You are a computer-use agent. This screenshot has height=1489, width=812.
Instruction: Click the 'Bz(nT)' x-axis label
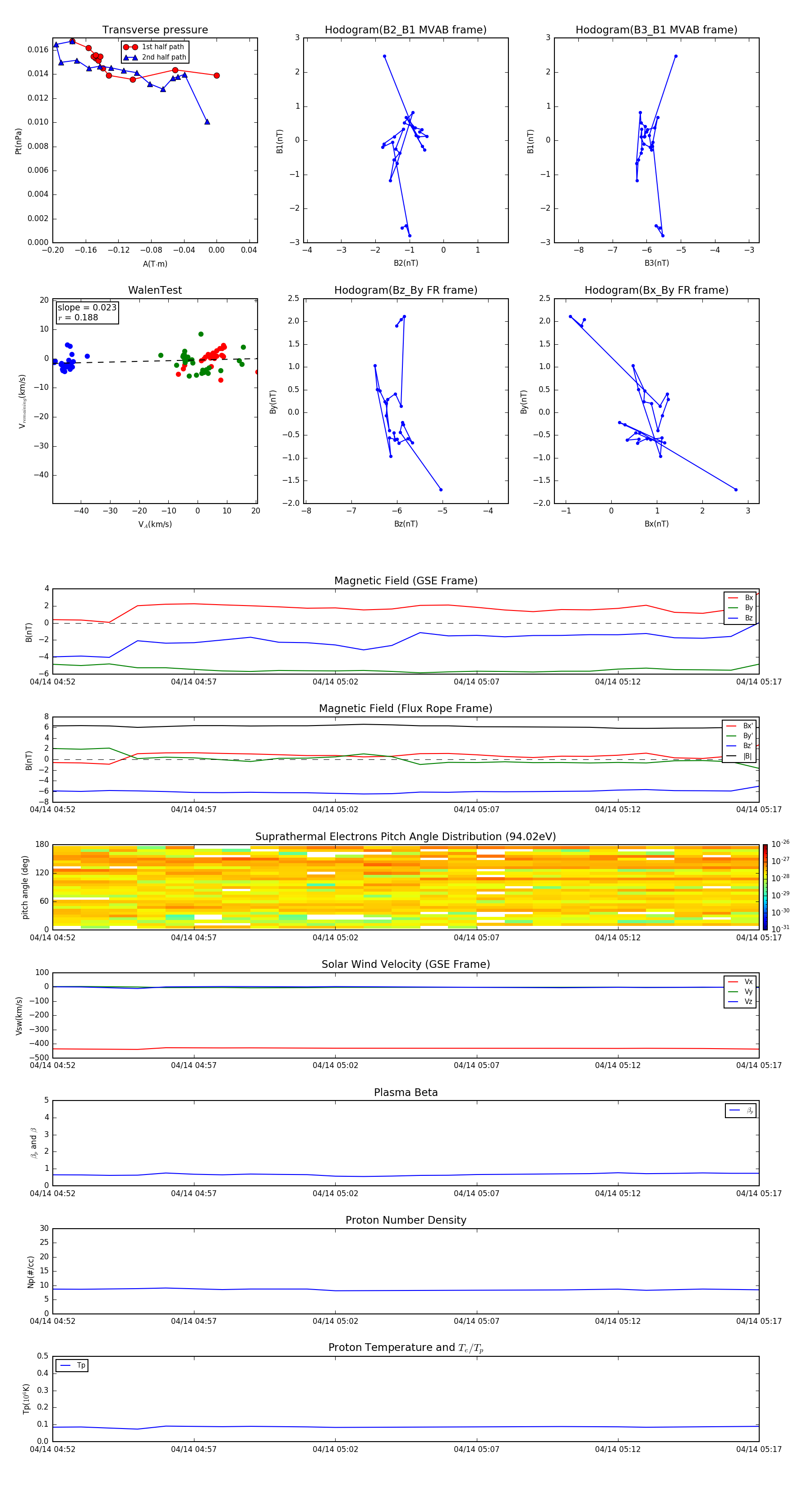(x=406, y=524)
